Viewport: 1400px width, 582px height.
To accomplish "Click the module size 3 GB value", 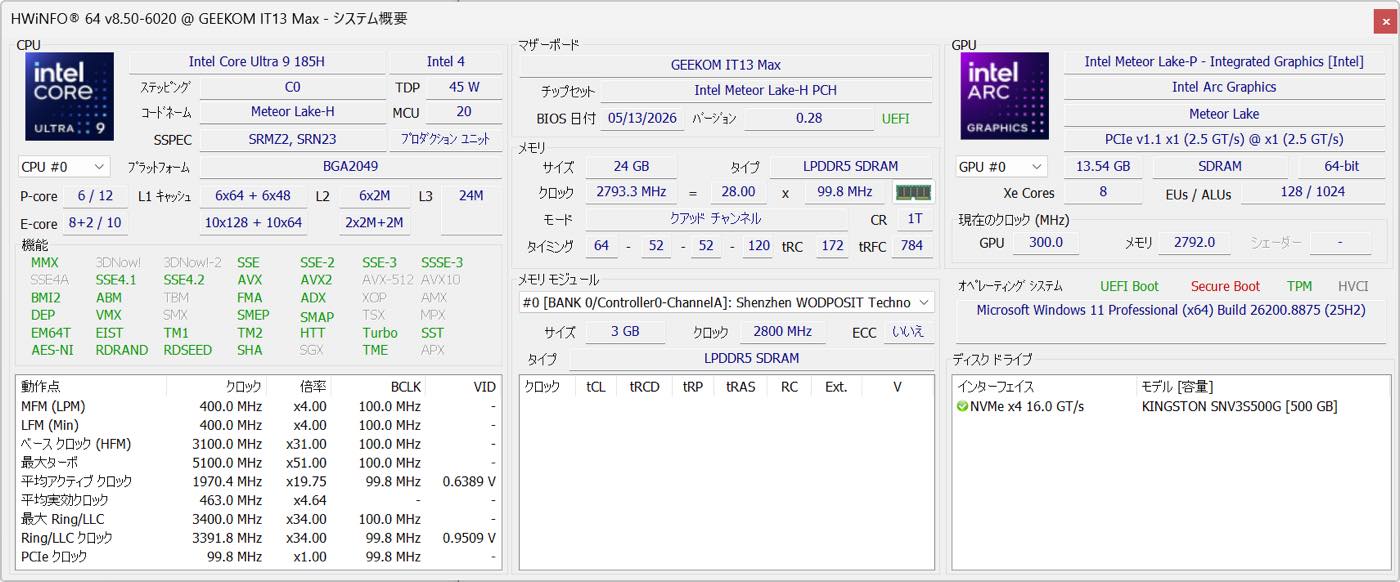I will pyautogui.click(x=625, y=331).
